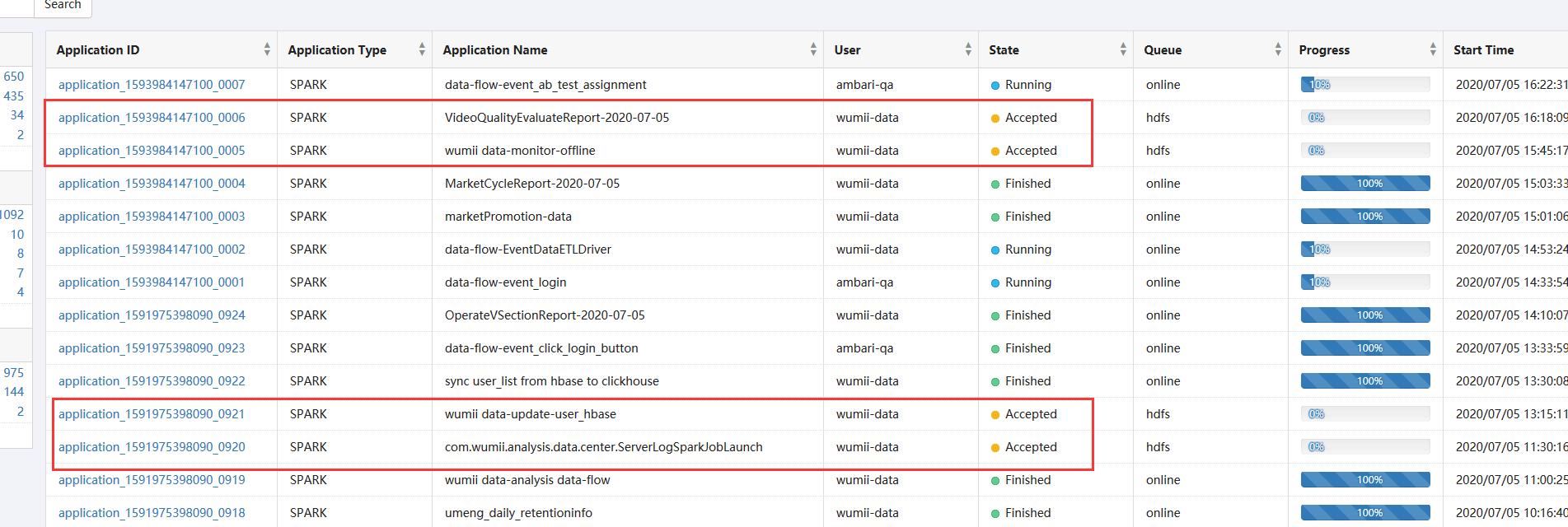The width and height of the screenshot is (1568, 527).
Task: Click progress bar of MarketCycleReport-2020-07-05
Action: coord(1365,184)
